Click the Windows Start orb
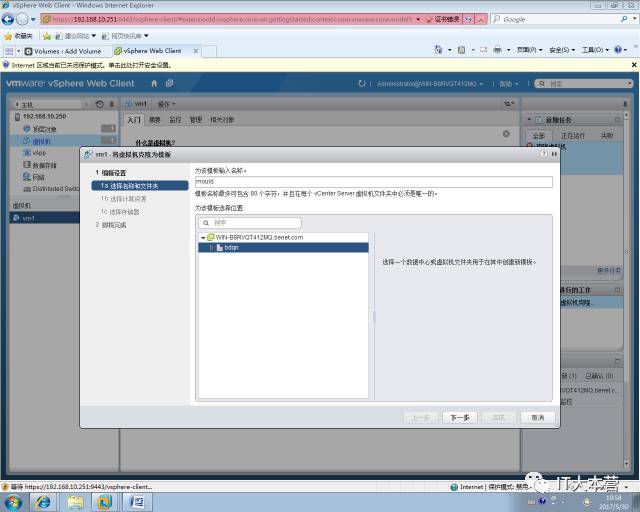 [13, 502]
